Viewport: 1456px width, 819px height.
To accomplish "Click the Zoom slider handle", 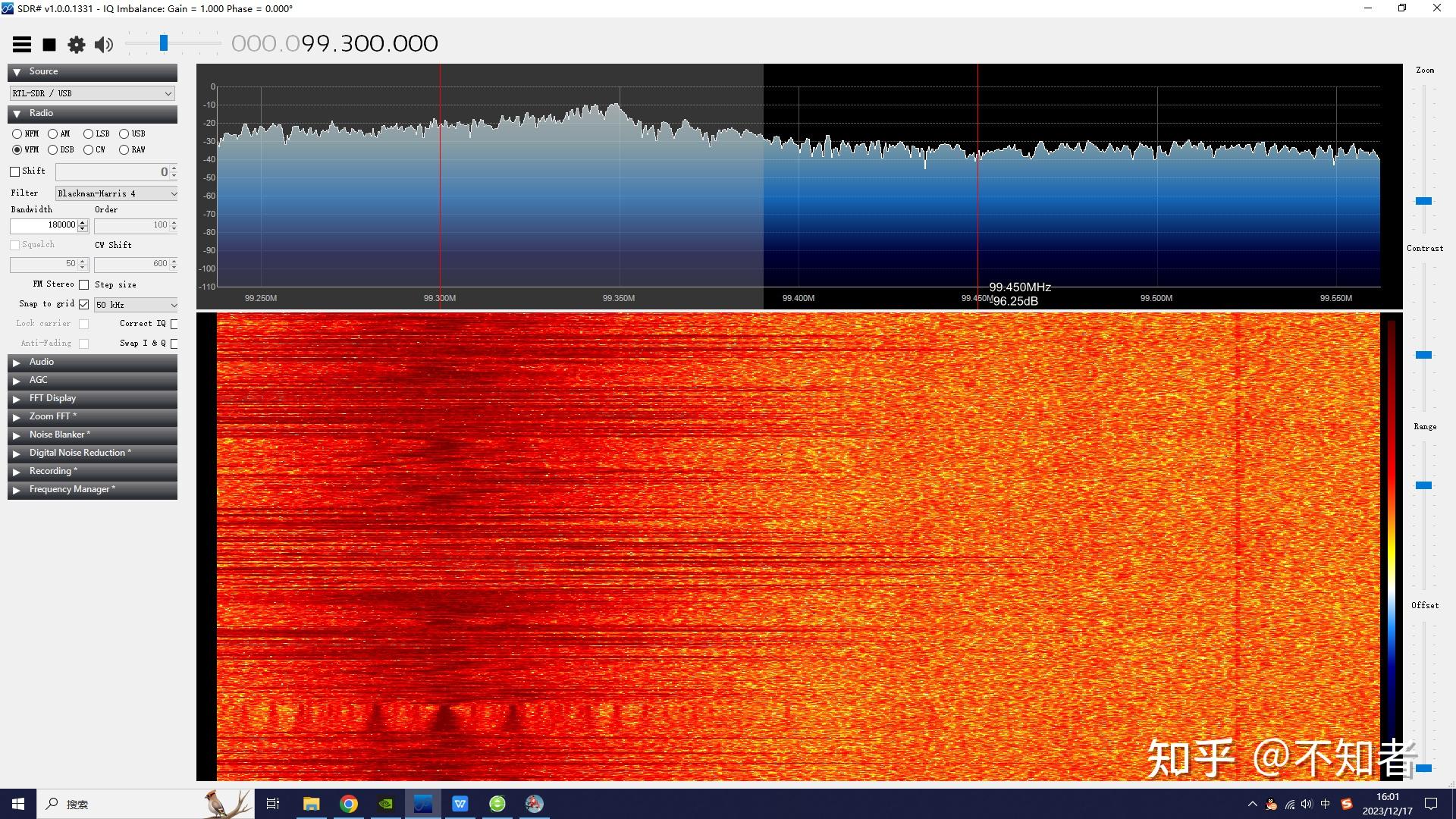I will [1423, 201].
